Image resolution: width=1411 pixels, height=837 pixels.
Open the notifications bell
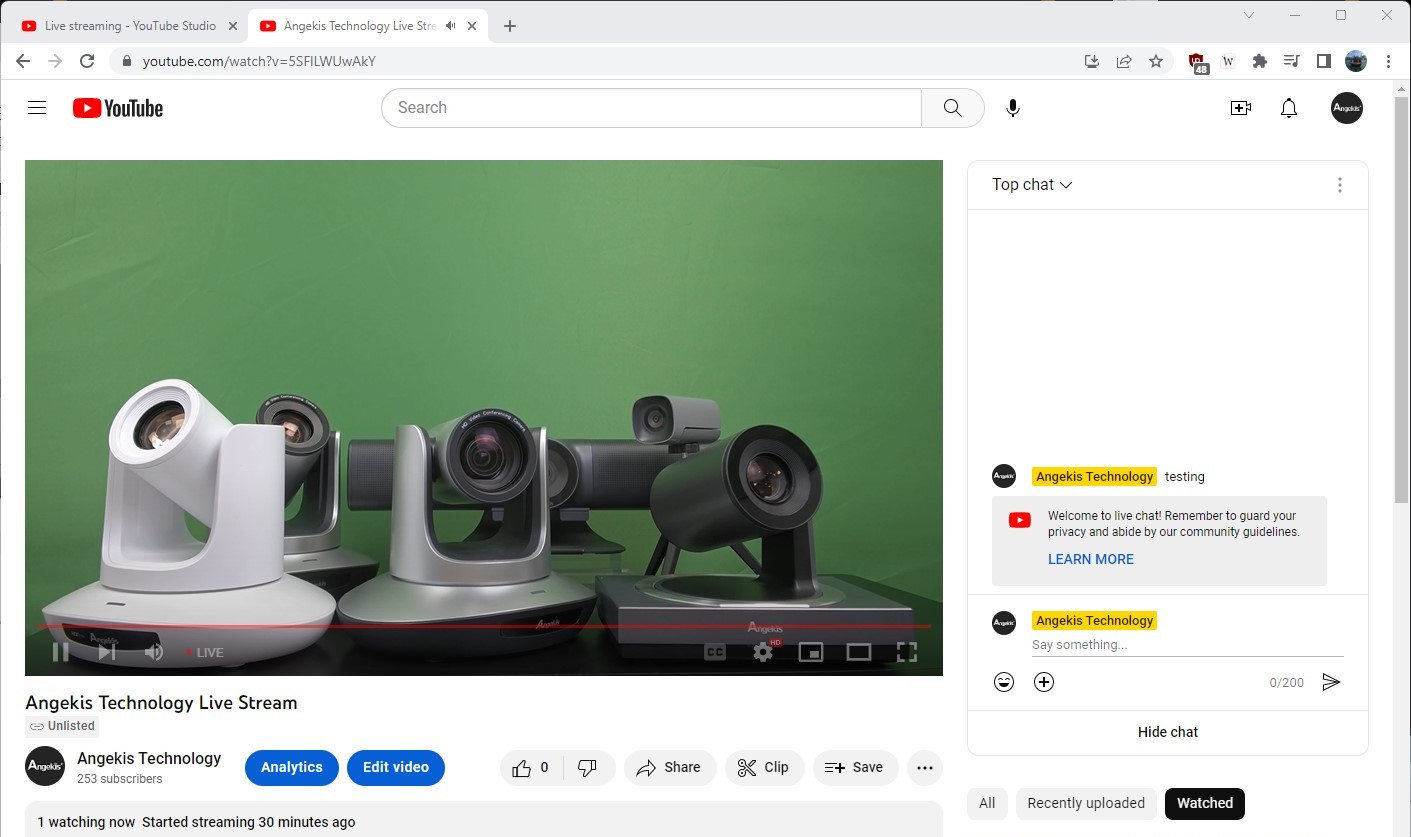click(1288, 107)
